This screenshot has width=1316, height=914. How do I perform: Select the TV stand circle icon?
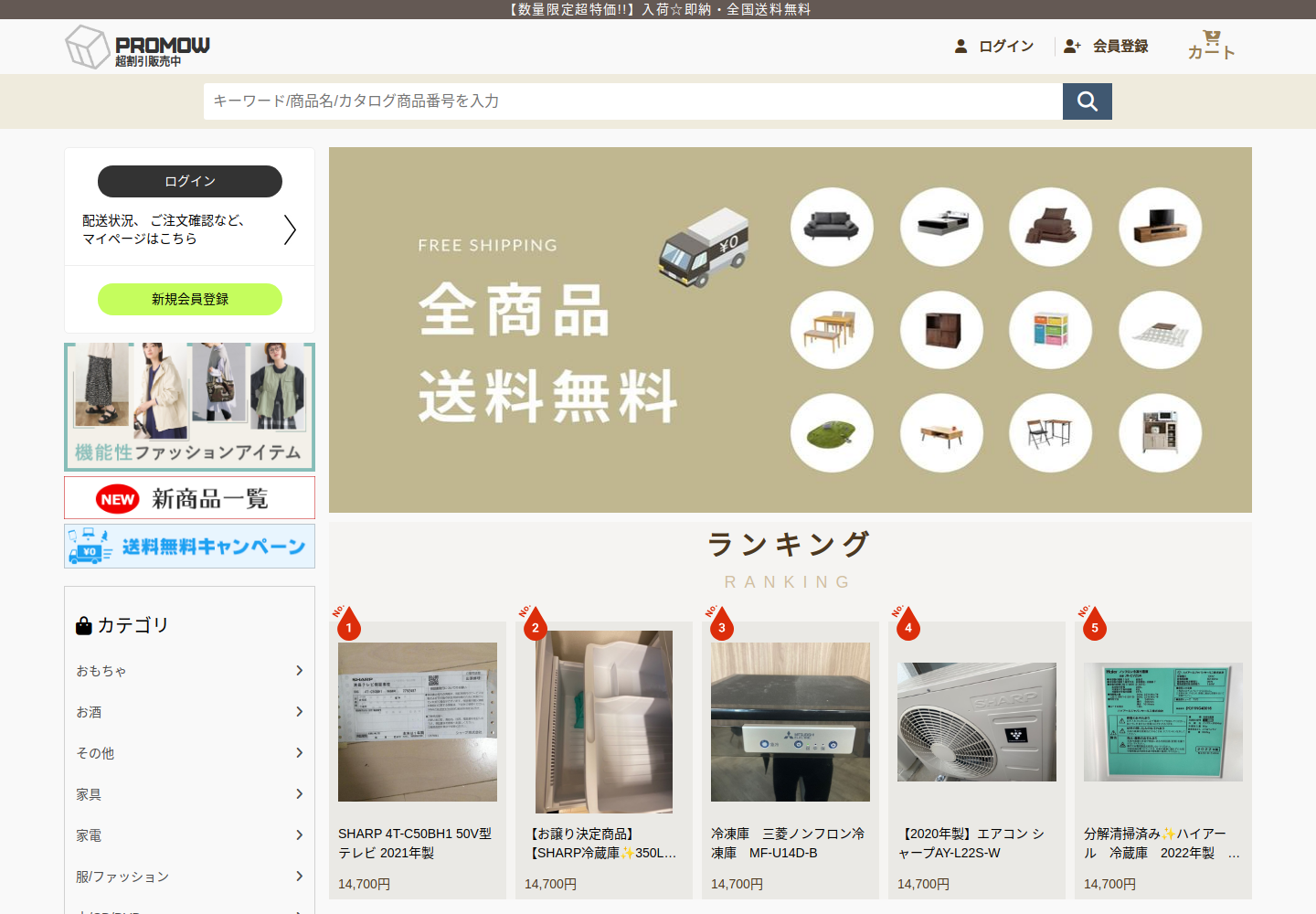pos(1161,227)
